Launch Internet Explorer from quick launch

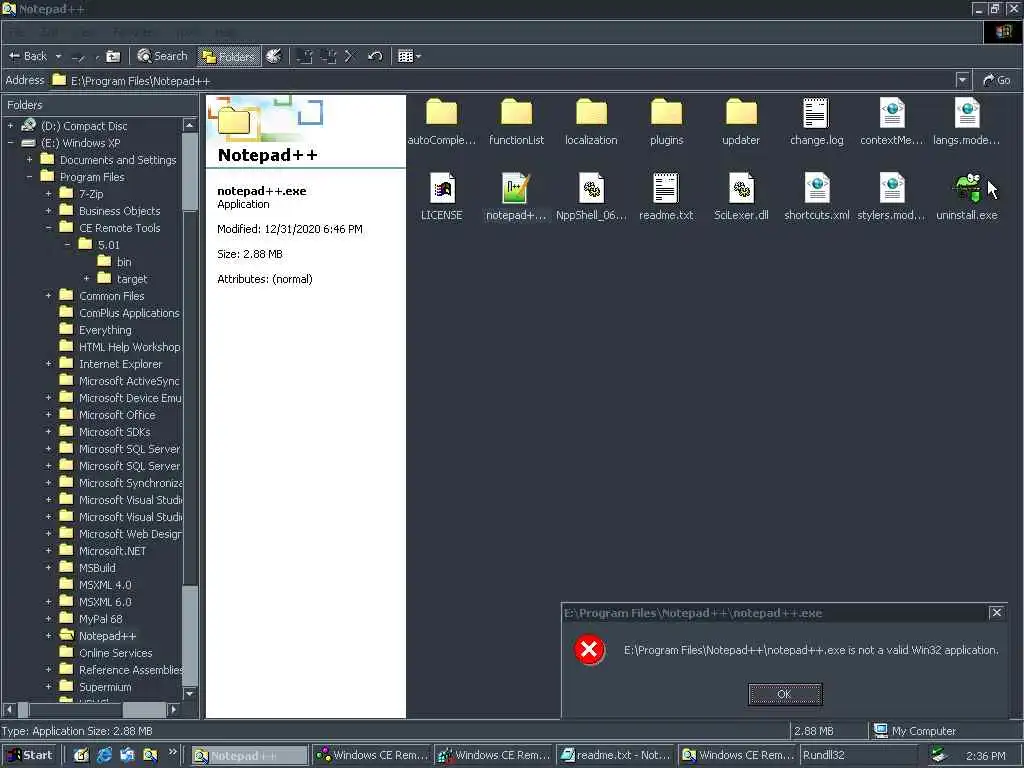[x=104, y=755]
